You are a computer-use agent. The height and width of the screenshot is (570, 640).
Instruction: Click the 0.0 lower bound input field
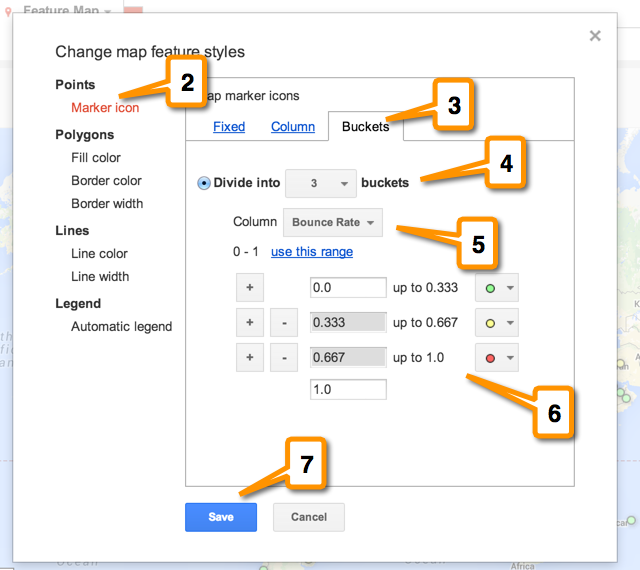click(348, 287)
